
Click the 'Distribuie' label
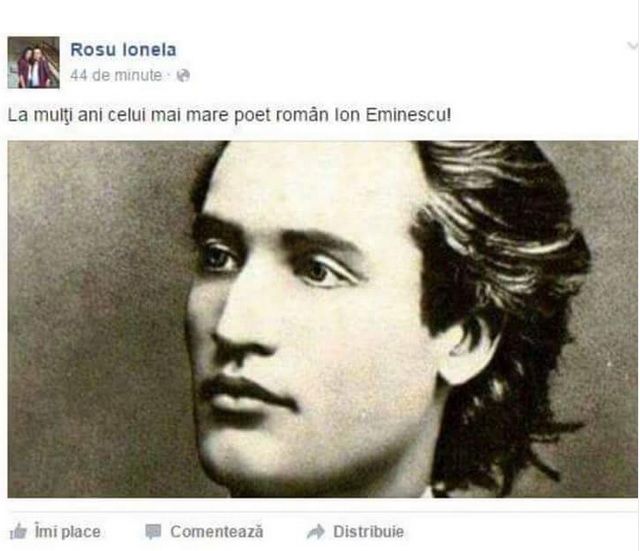[368, 531]
